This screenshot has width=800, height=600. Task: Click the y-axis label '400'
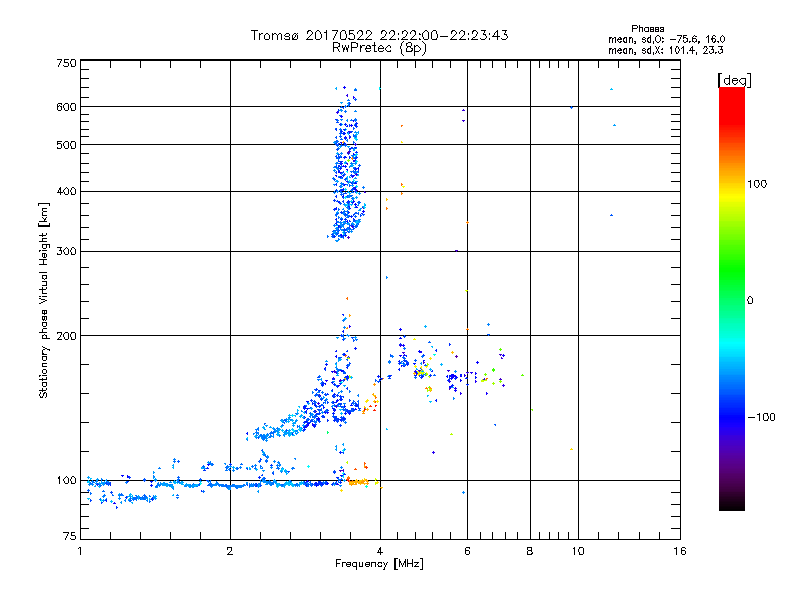point(66,191)
